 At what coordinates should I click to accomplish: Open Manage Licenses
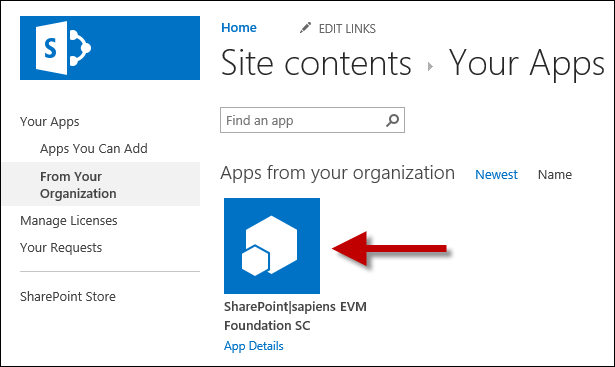coord(69,221)
